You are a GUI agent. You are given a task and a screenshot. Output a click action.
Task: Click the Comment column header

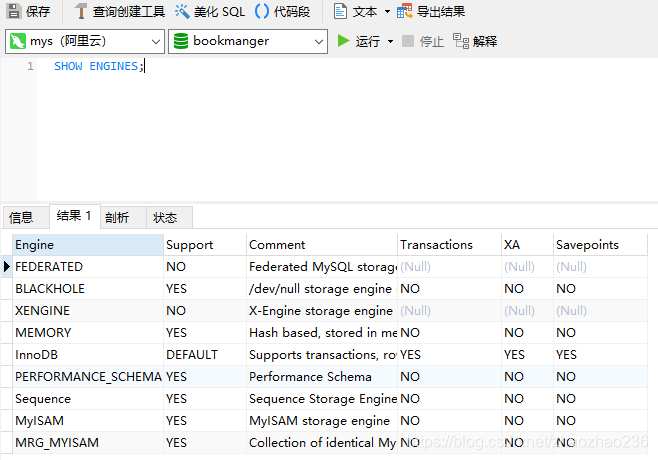322,245
